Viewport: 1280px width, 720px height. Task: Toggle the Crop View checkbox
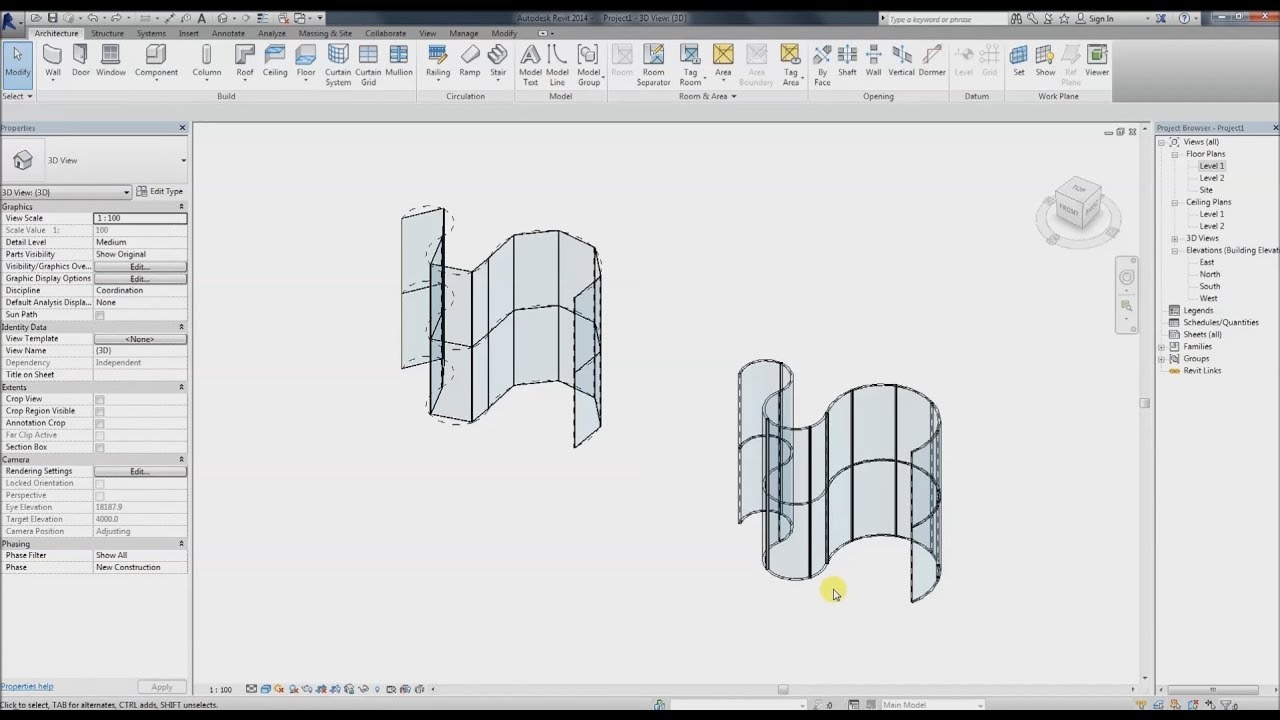point(99,399)
